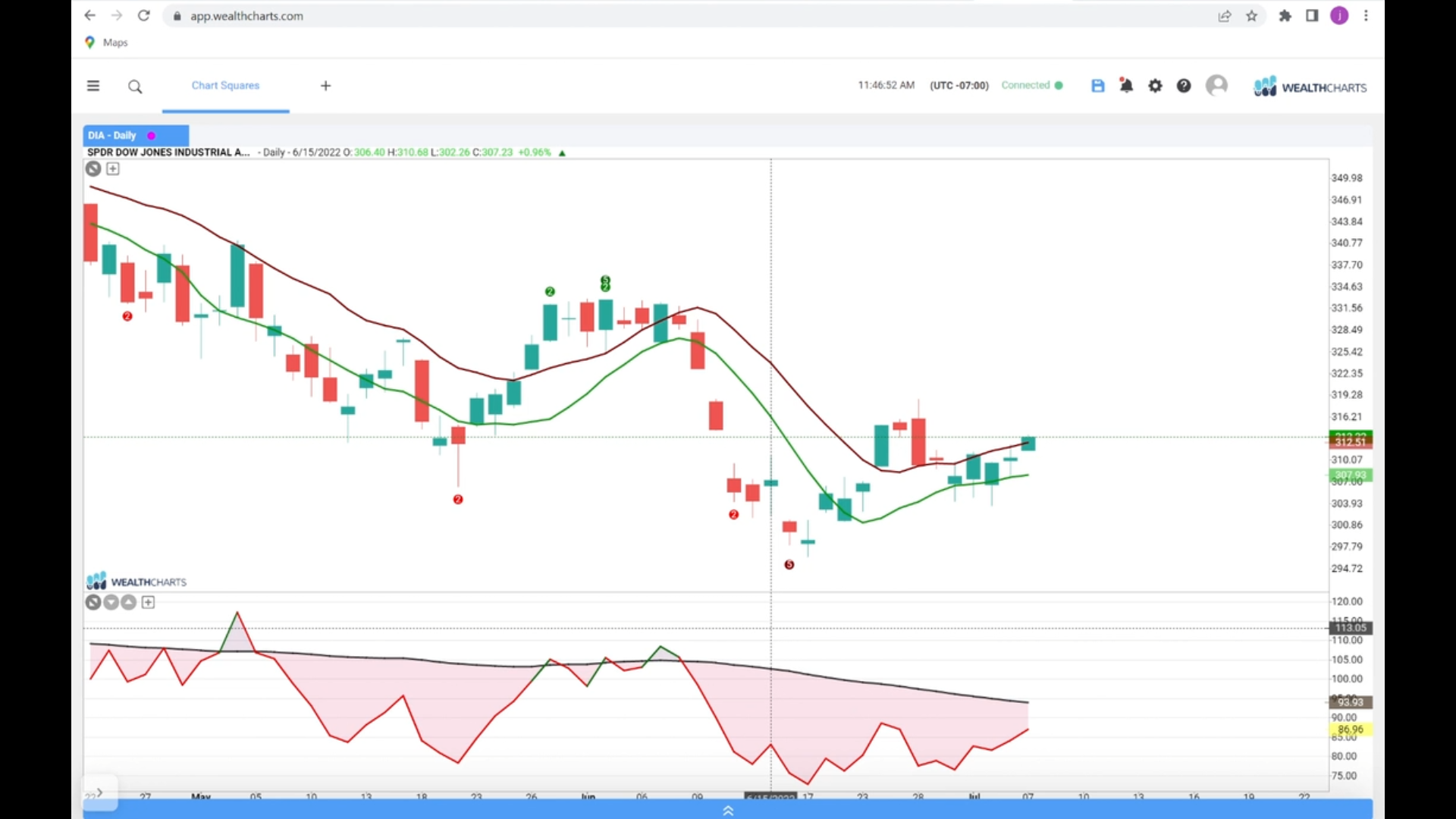The width and height of the screenshot is (1456, 819).
Task: Go forward in browser history
Action: point(116,15)
